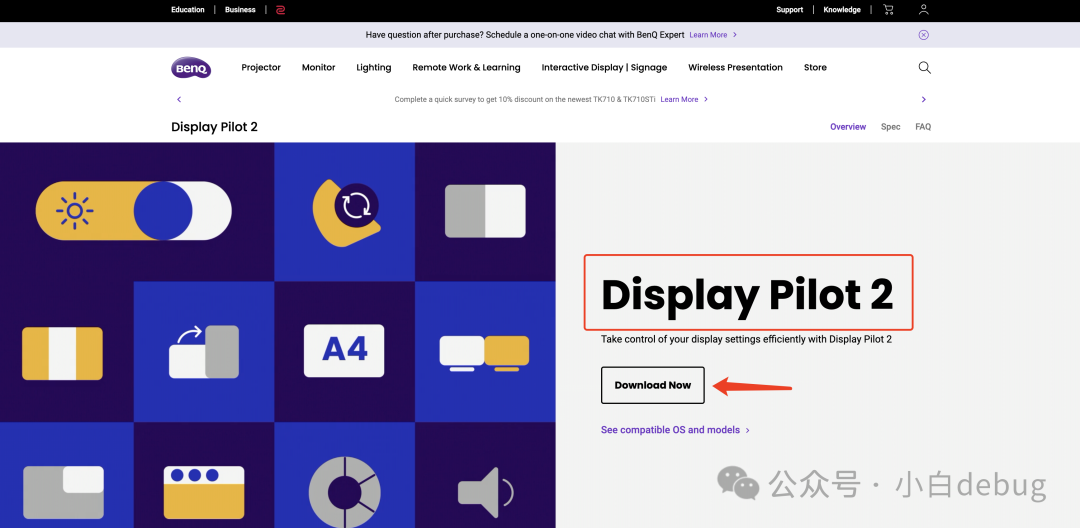Open the Support link
The height and width of the screenshot is (528, 1080).
tap(789, 10)
